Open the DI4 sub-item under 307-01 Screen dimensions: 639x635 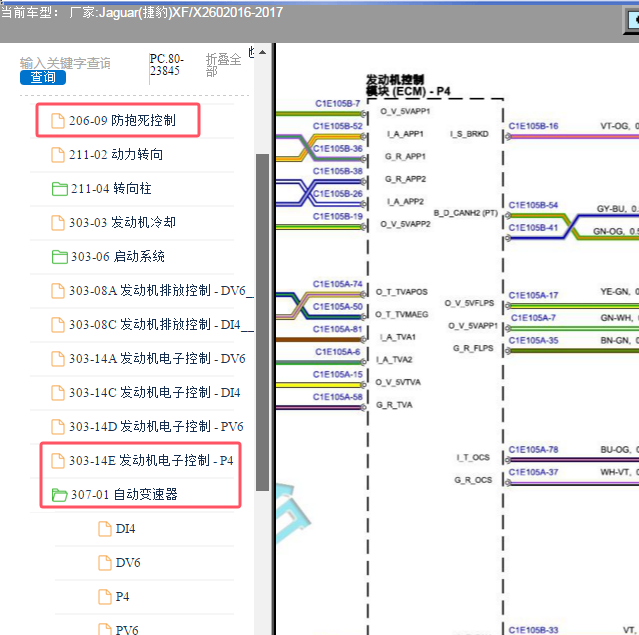[126, 529]
